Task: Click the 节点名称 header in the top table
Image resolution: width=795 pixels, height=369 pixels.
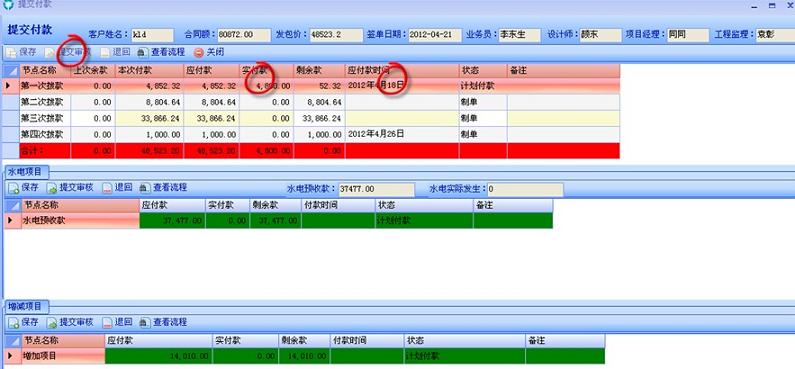Action: (45, 70)
